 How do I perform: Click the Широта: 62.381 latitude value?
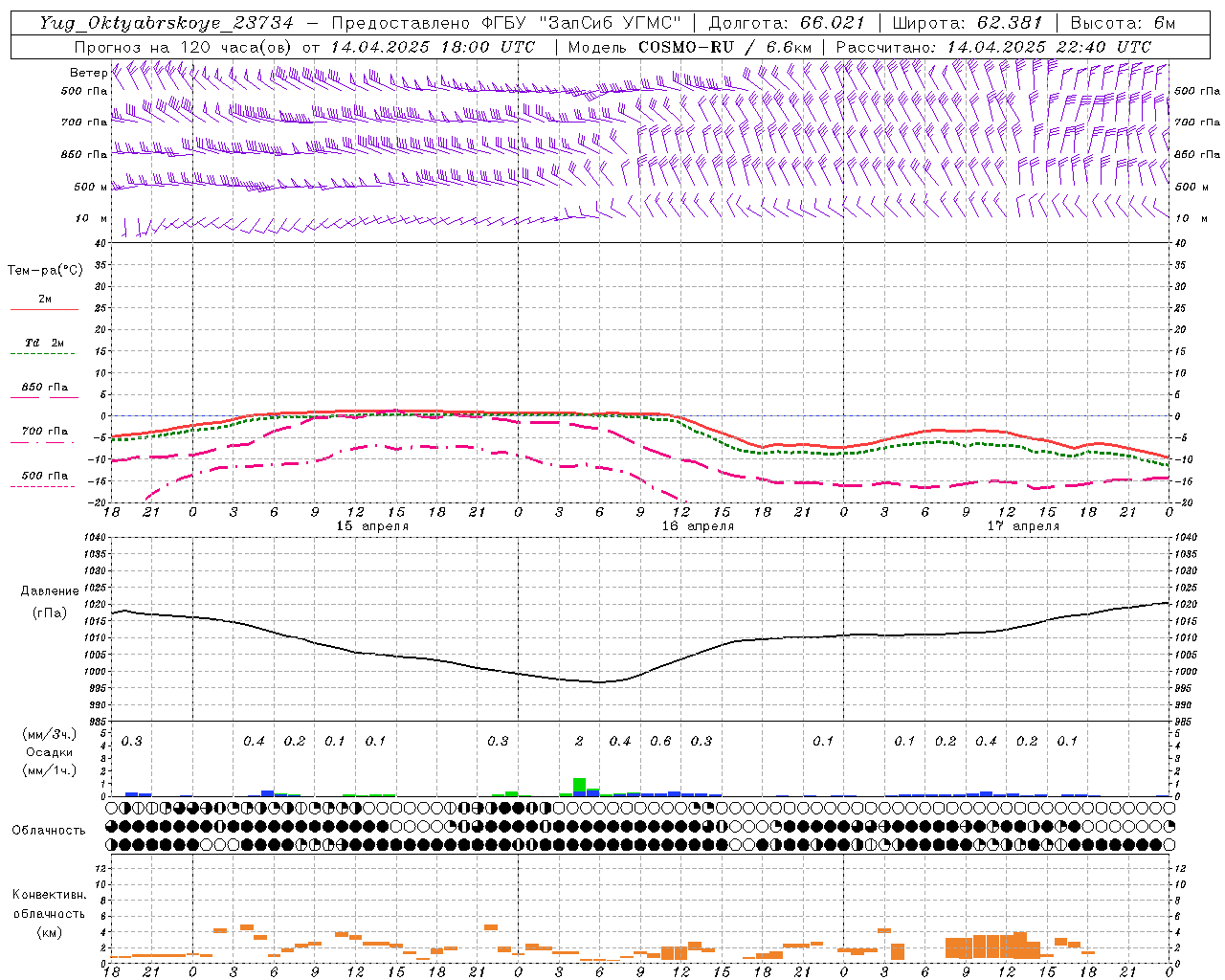[x=967, y=23]
